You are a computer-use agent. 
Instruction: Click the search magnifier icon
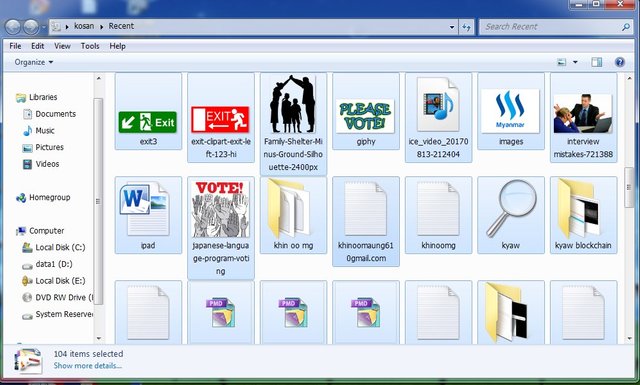click(x=626, y=27)
